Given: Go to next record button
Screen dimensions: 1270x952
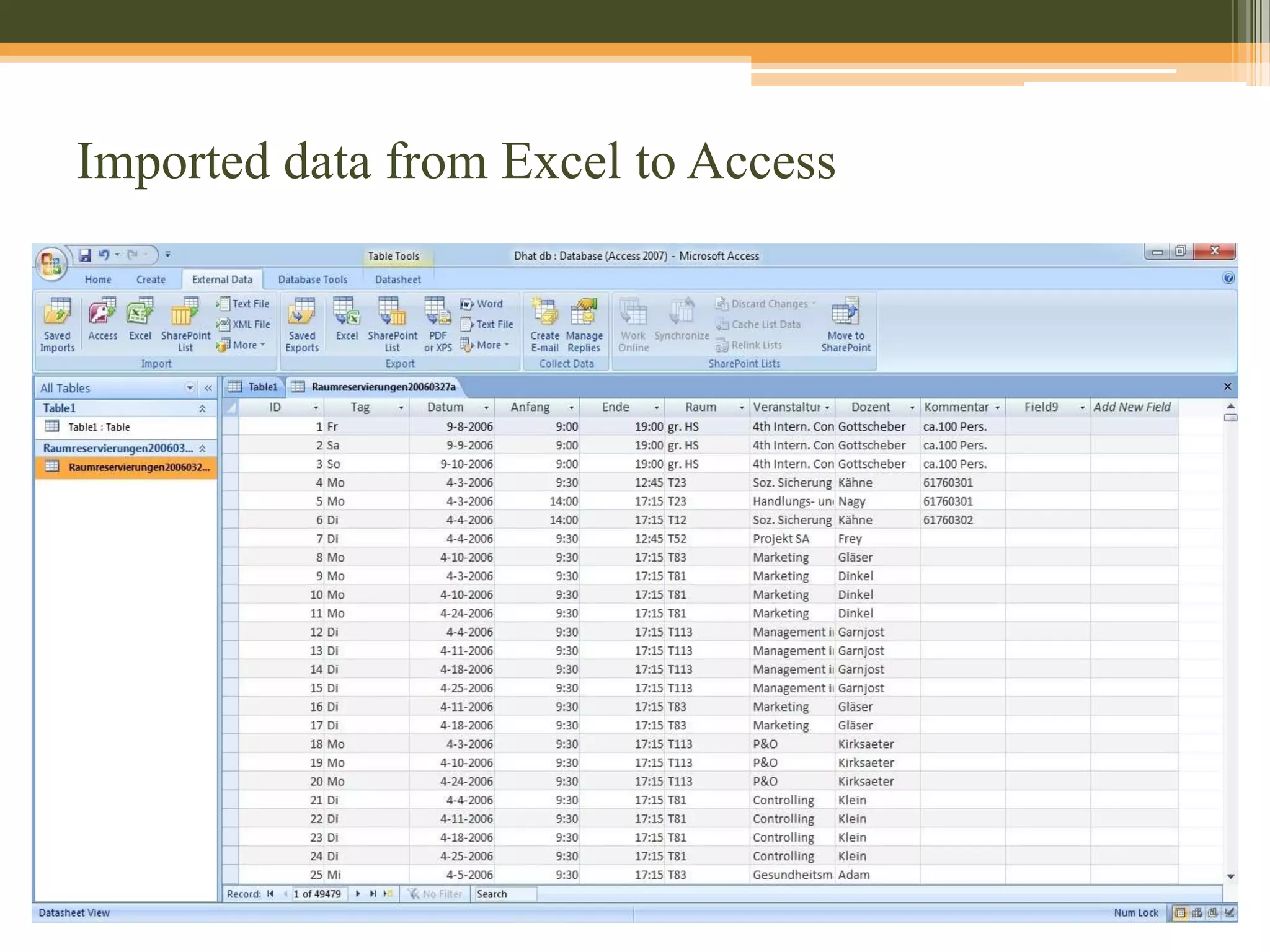Looking at the screenshot, I should pos(358,894).
